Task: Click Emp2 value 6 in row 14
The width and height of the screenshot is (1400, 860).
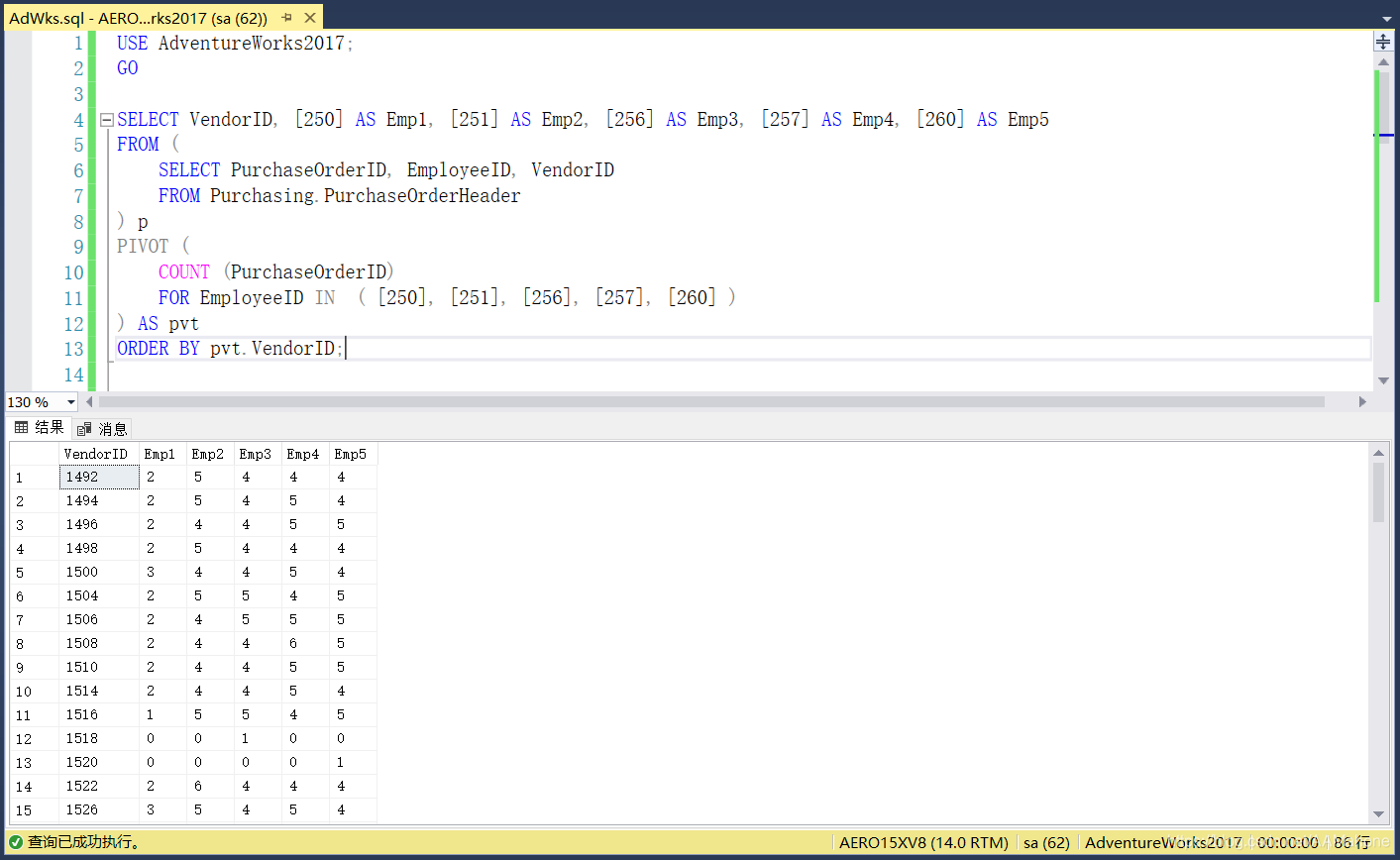Action: [x=211, y=786]
